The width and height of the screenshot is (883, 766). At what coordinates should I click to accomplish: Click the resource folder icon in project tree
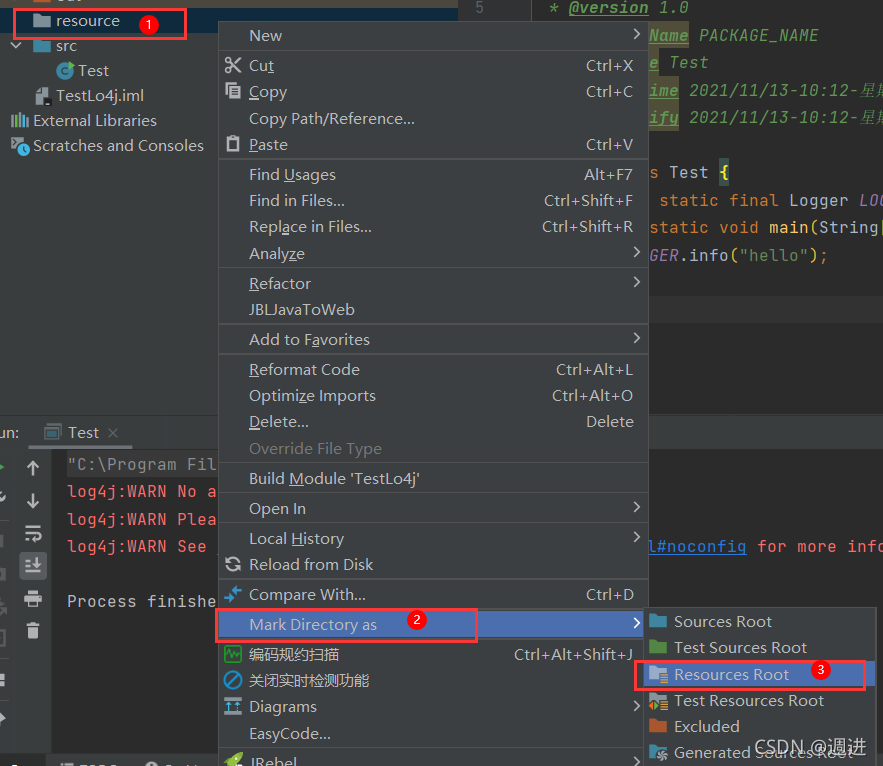coord(42,21)
